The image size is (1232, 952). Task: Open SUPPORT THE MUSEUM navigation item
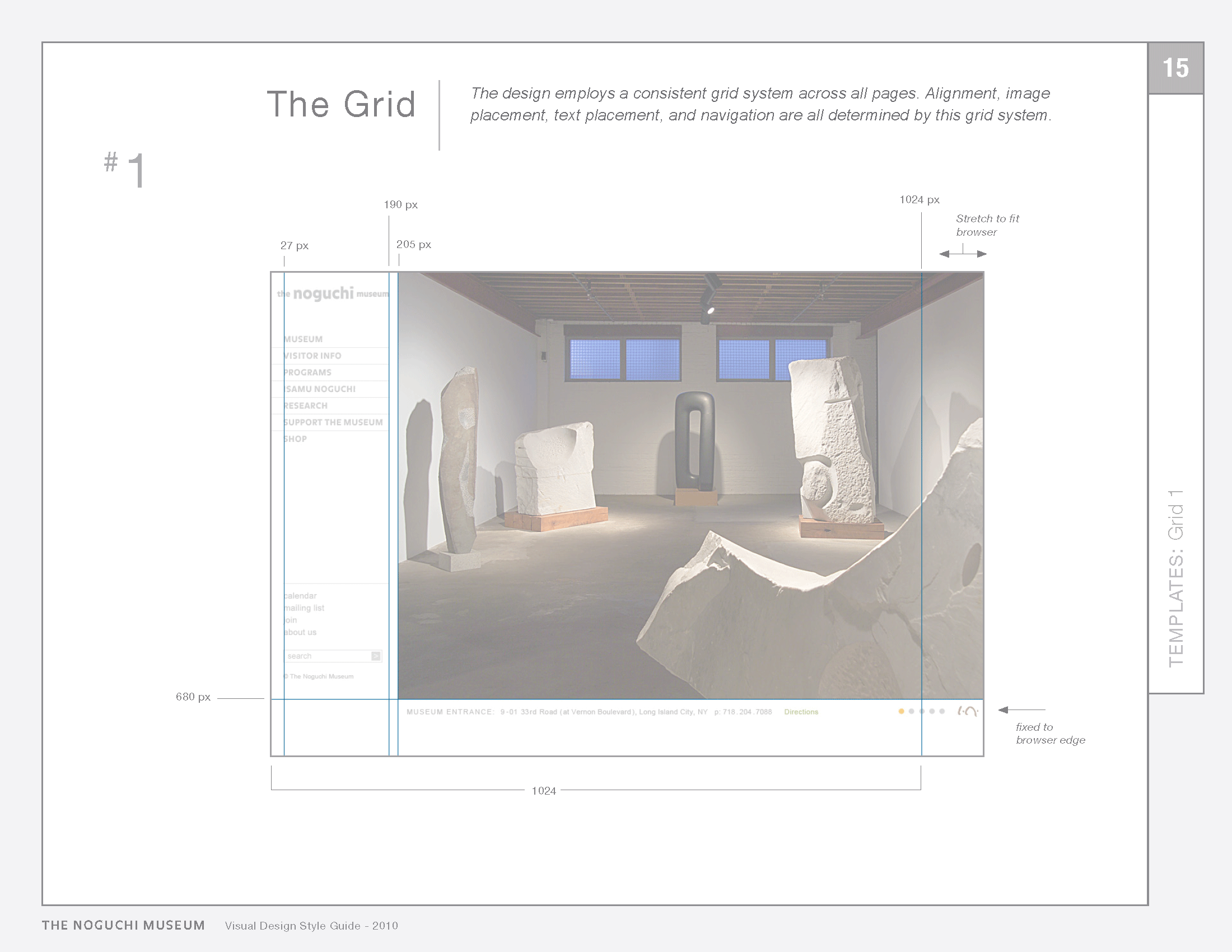pyautogui.click(x=333, y=422)
